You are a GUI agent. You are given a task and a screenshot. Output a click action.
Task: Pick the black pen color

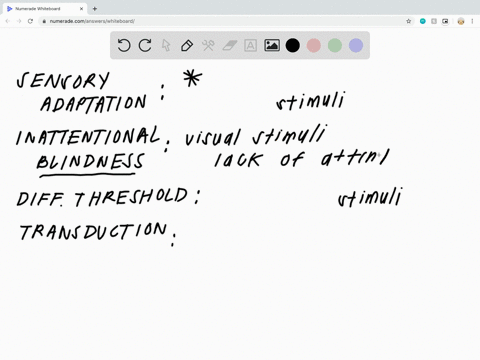293,45
